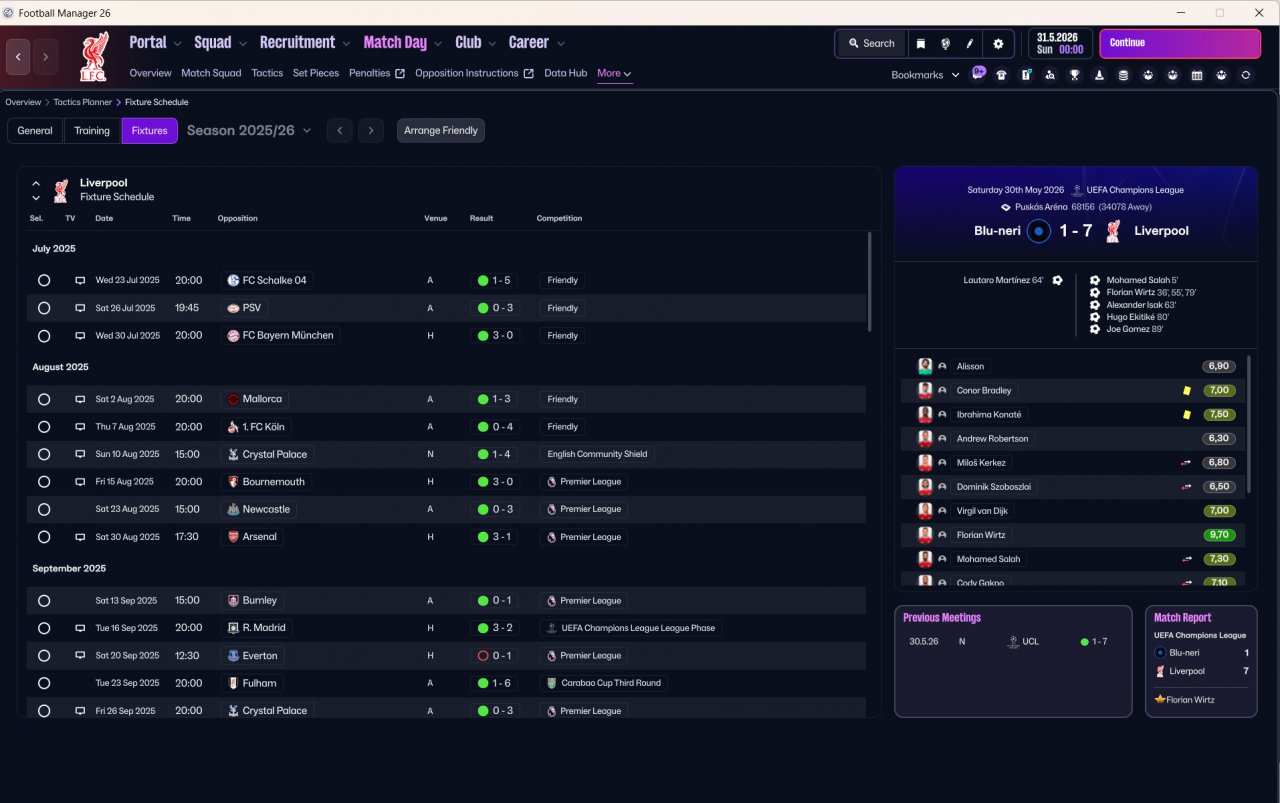The image size is (1280, 803).
Task: Click the circular refresh arrows bookmark icon
Action: (1245, 75)
